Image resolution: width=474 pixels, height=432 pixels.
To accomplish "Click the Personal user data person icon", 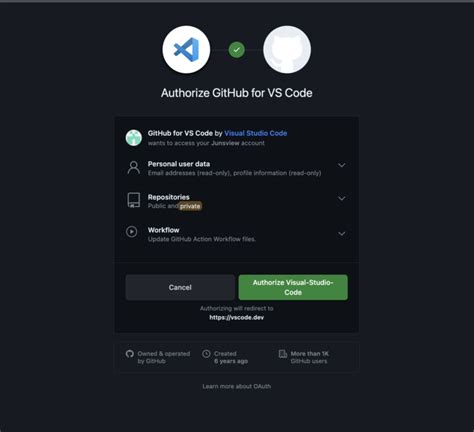I will 134,168.
